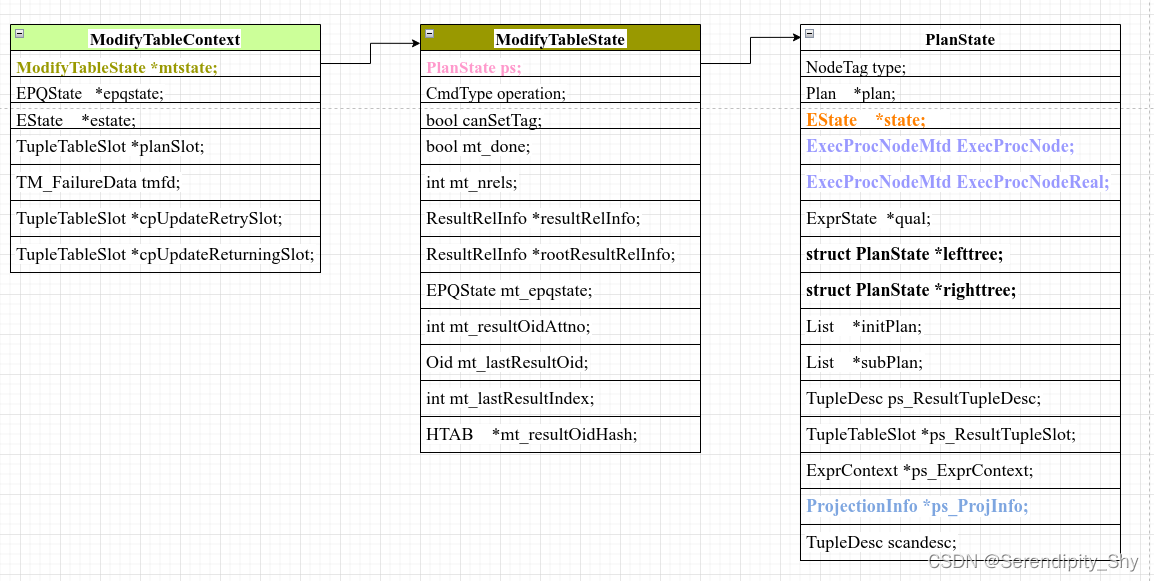1154x581 pixels.
Task: Select the PlanState title header
Action: (960, 38)
